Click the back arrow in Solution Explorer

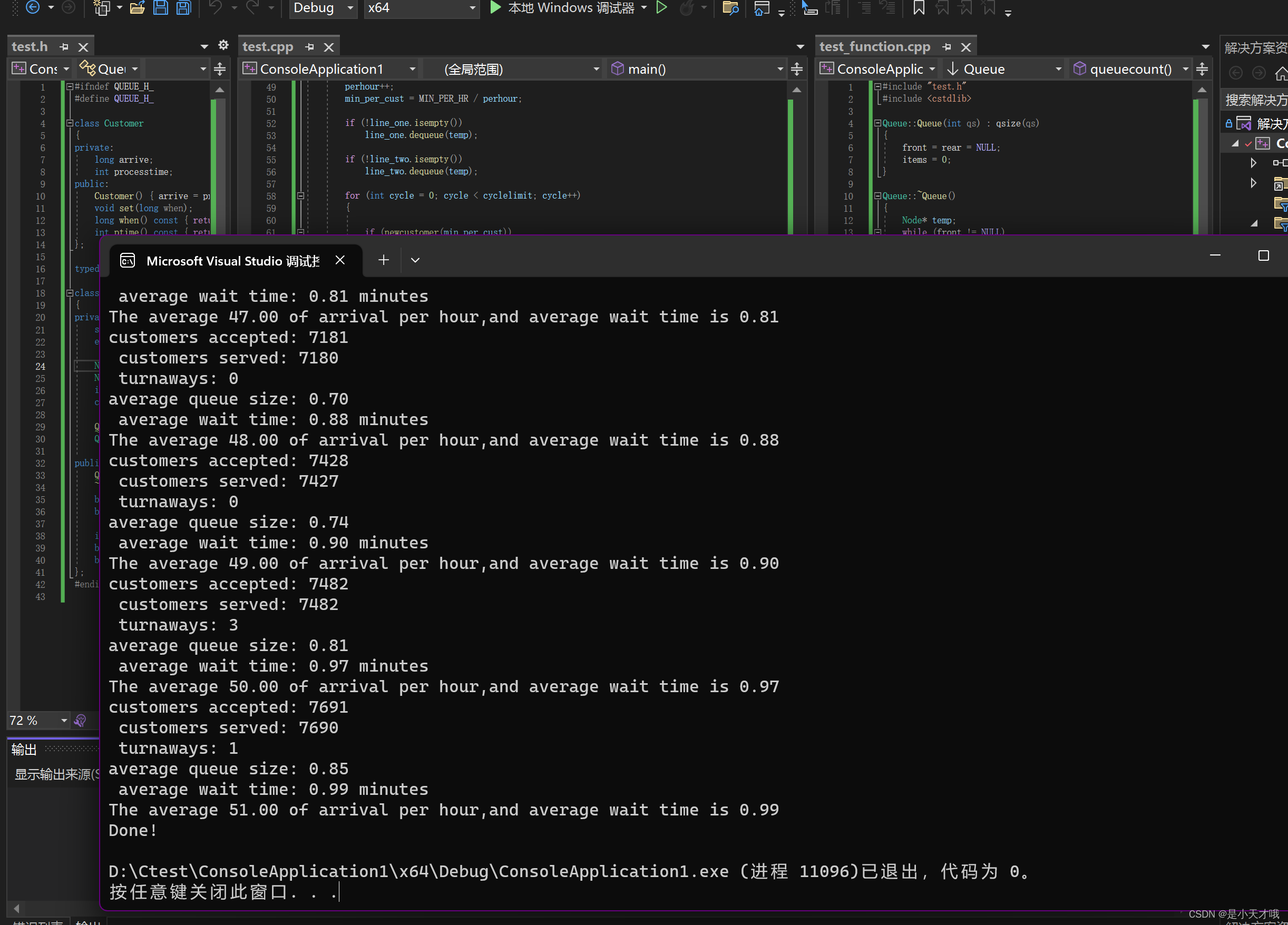point(1235,73)
